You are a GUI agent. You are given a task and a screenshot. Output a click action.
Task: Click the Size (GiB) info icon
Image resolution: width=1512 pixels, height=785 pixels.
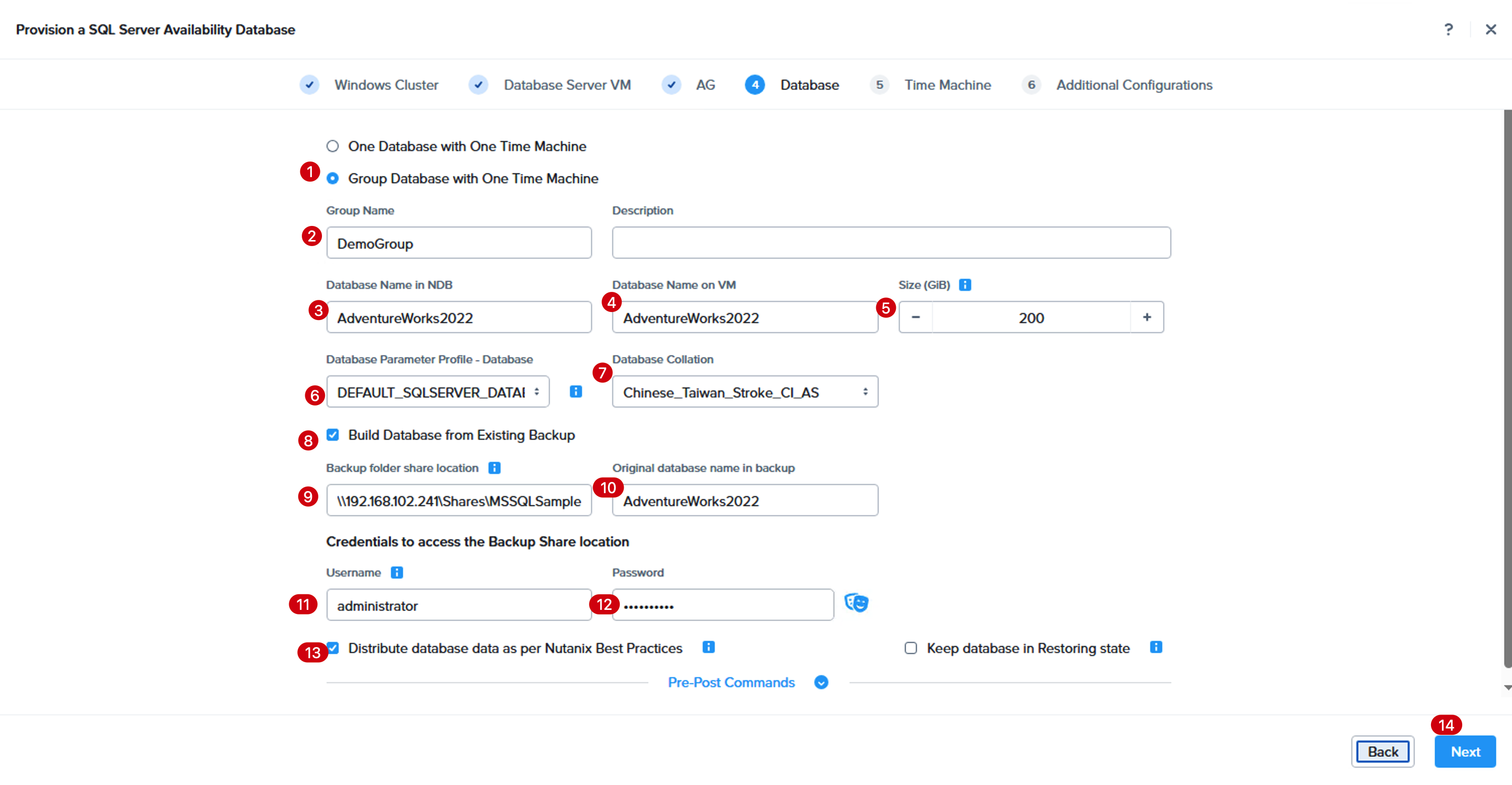[x=965, y=285]
